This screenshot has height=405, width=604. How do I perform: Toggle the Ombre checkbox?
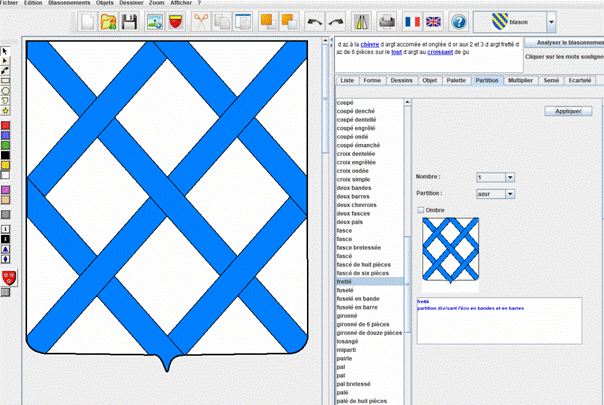[x=421, y=209]
